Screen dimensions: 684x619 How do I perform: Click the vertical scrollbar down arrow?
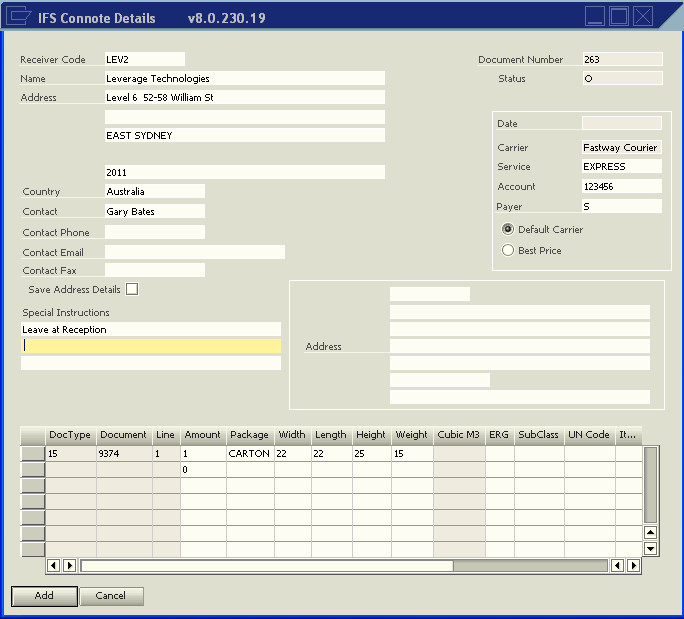coord(650,548)
